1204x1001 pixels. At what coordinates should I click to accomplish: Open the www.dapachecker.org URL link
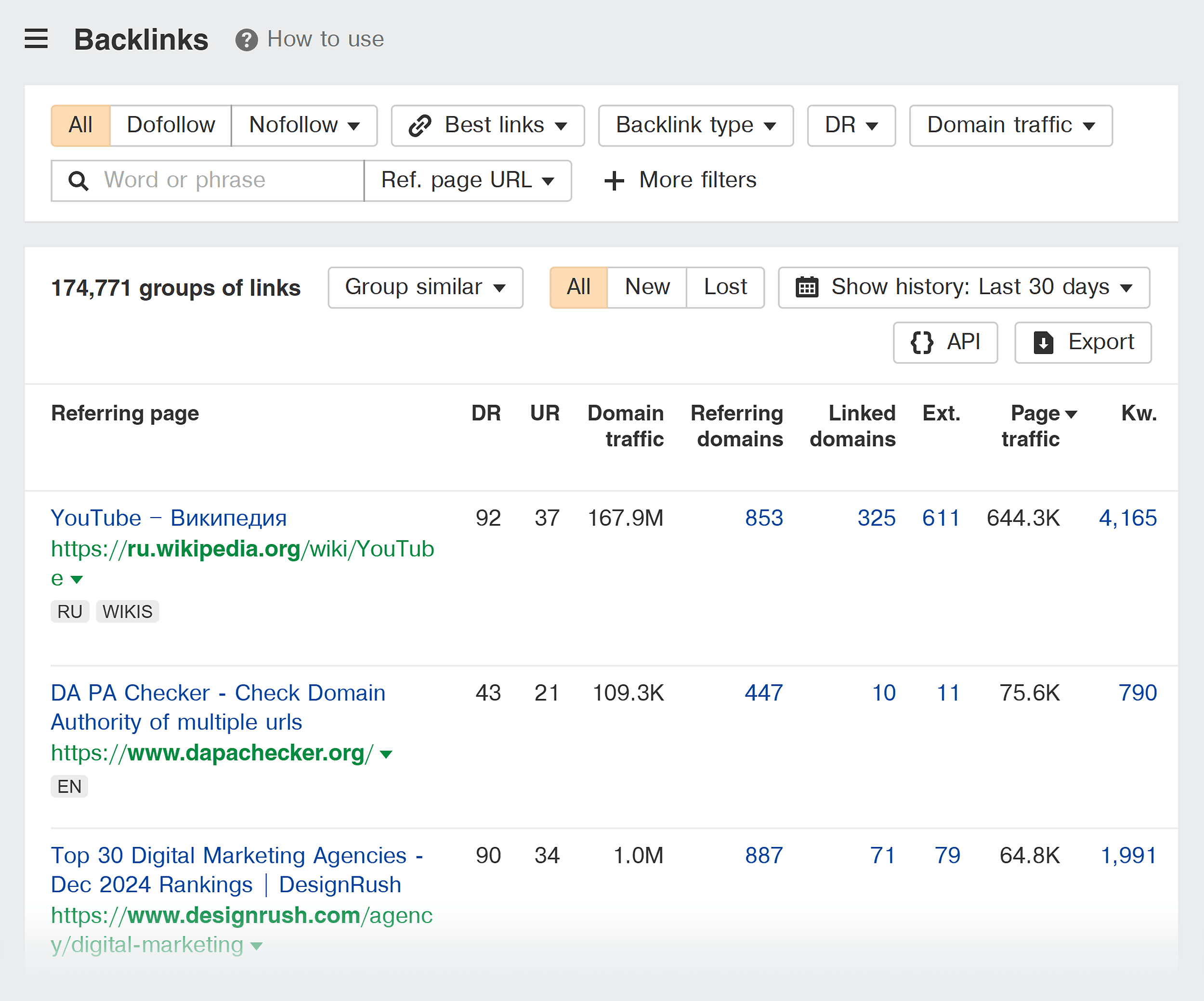(212, 754)
